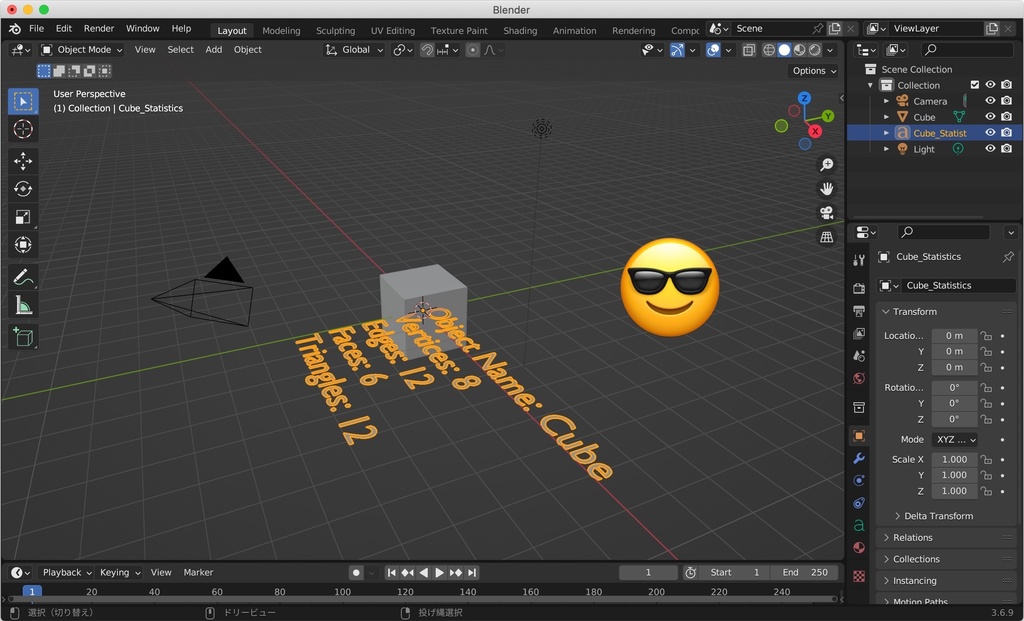This screenshot has width=1024, height=621.
Task: Click the Options button in the viewport
Action: point(813,70)
